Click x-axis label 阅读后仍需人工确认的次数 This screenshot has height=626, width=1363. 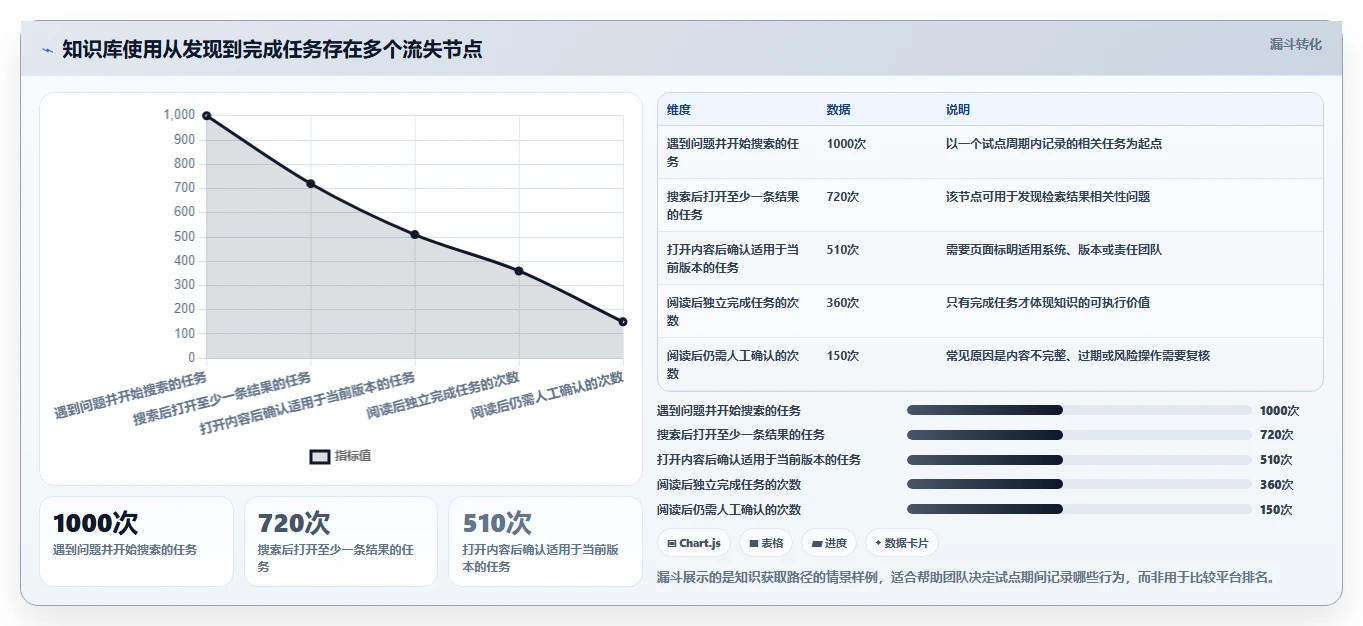547,396
